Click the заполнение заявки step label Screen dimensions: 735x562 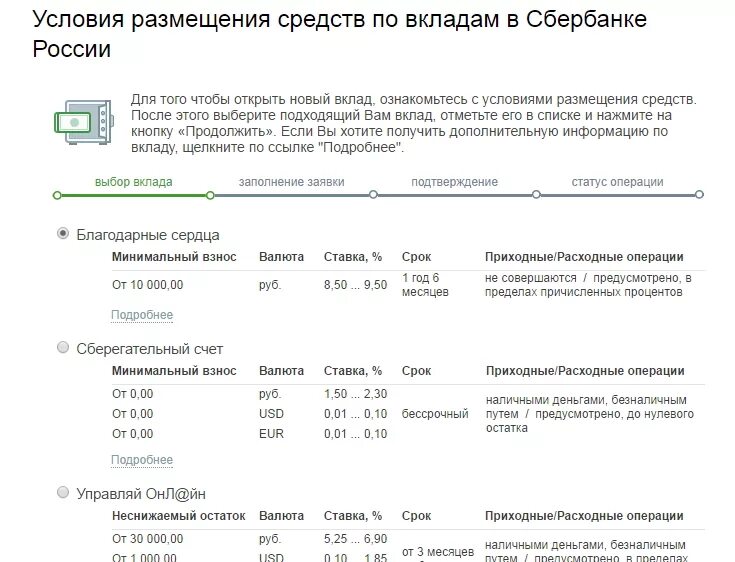click(x=292, y=182)
